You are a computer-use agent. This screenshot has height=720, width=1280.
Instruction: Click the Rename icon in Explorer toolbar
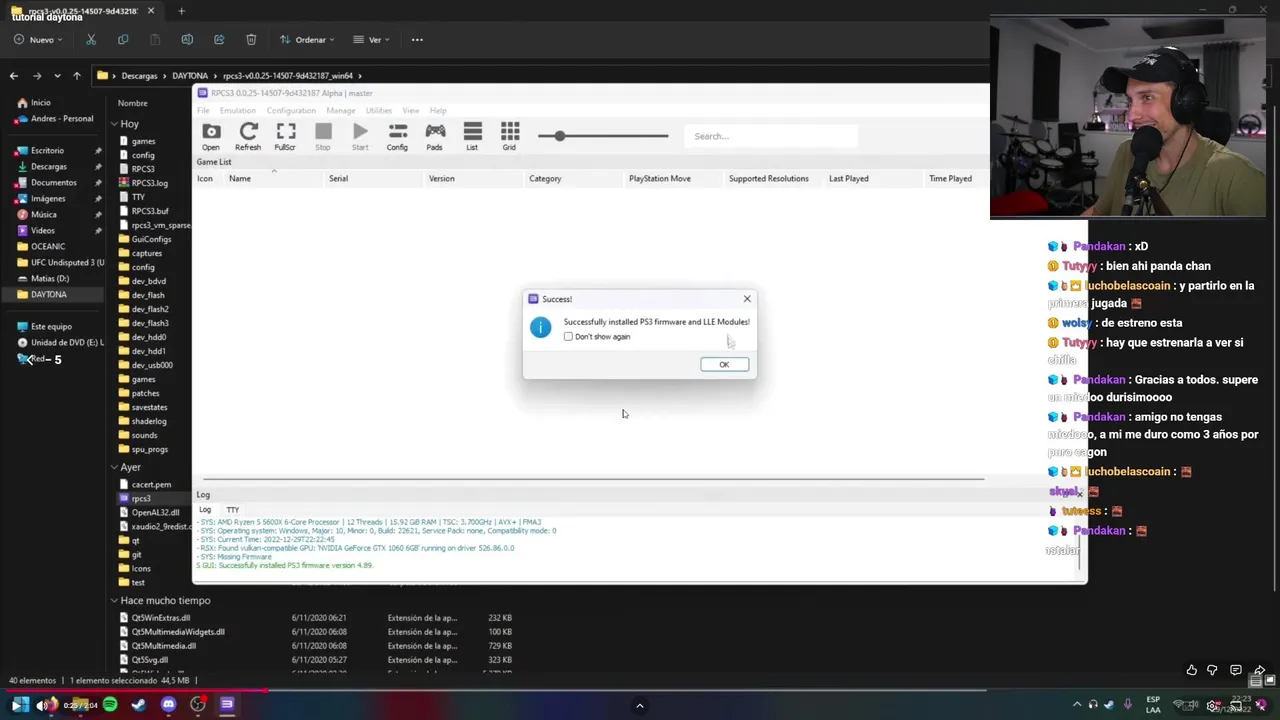point(187,40)
